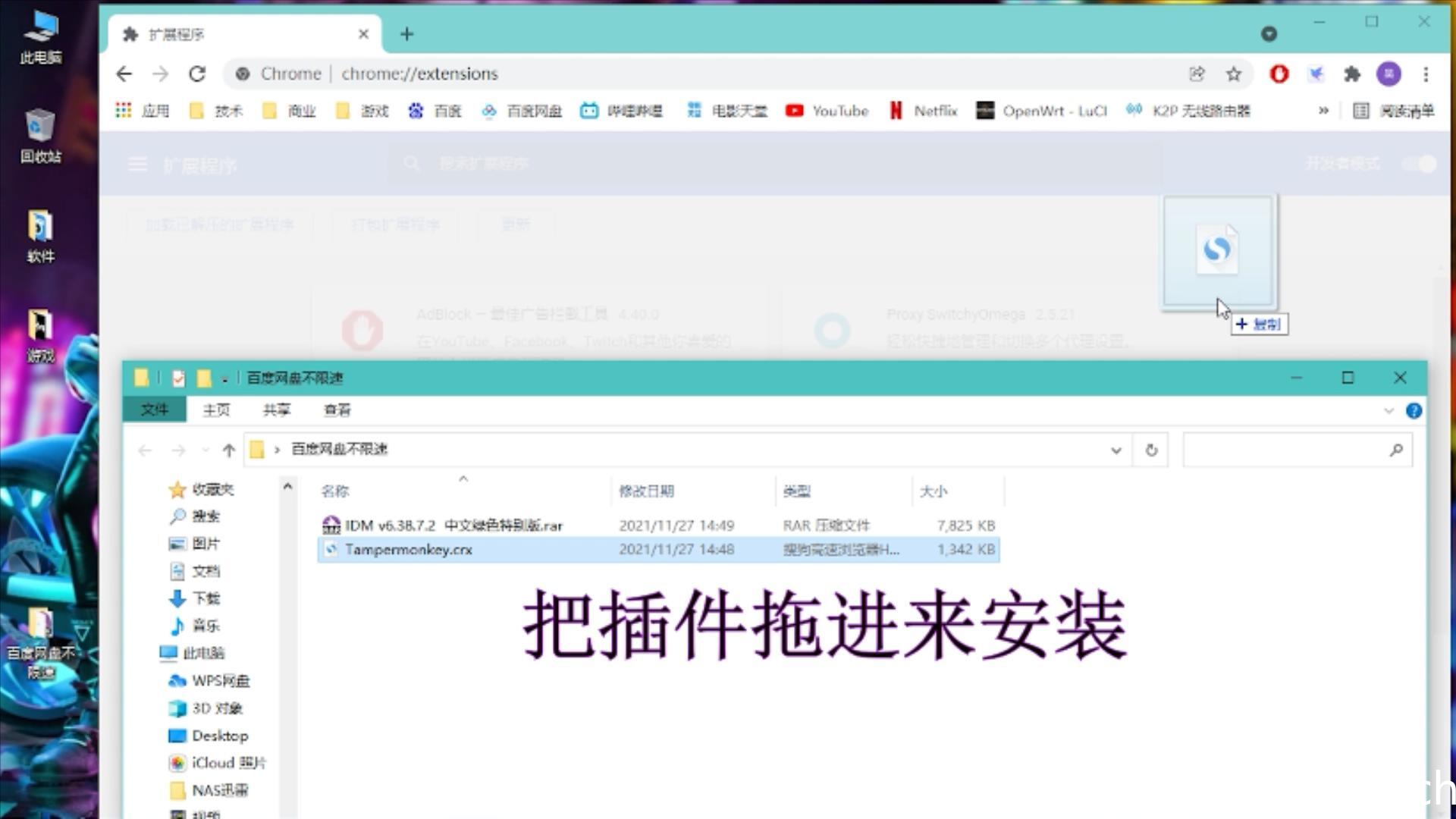Image resolution: width=1456 pixels, height=819 pixels.
Task: Open the Extensions puzzle piece menu
Action: pos(1352,74)
